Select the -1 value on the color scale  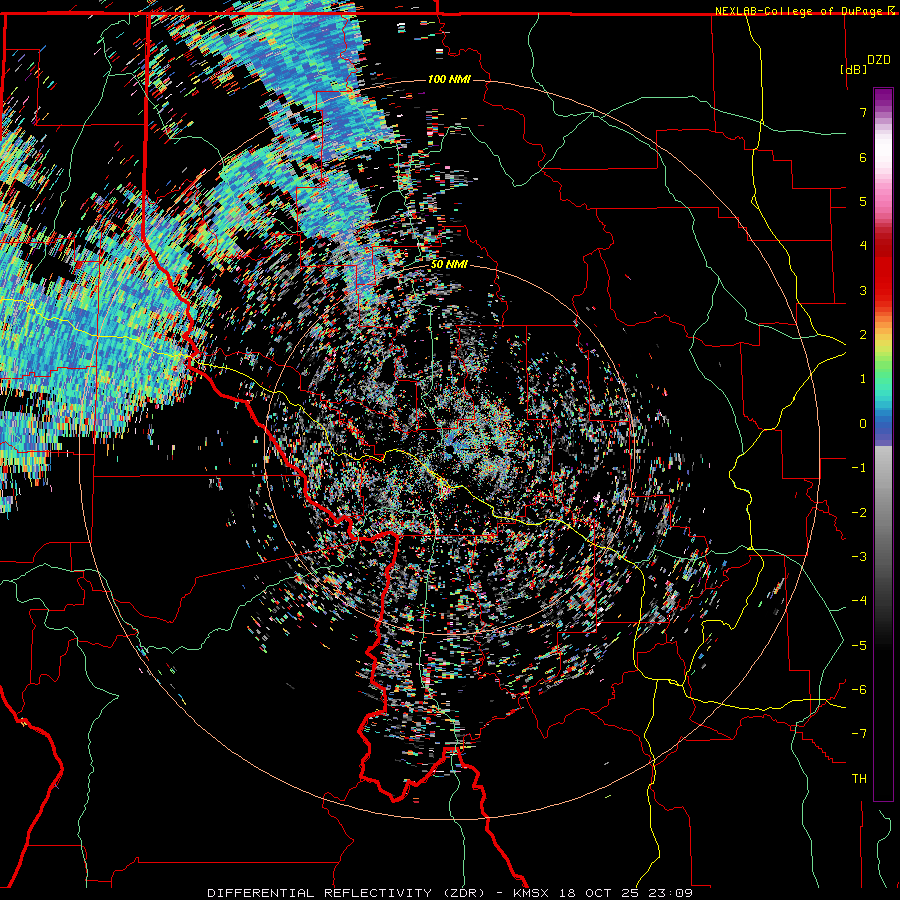859,468
